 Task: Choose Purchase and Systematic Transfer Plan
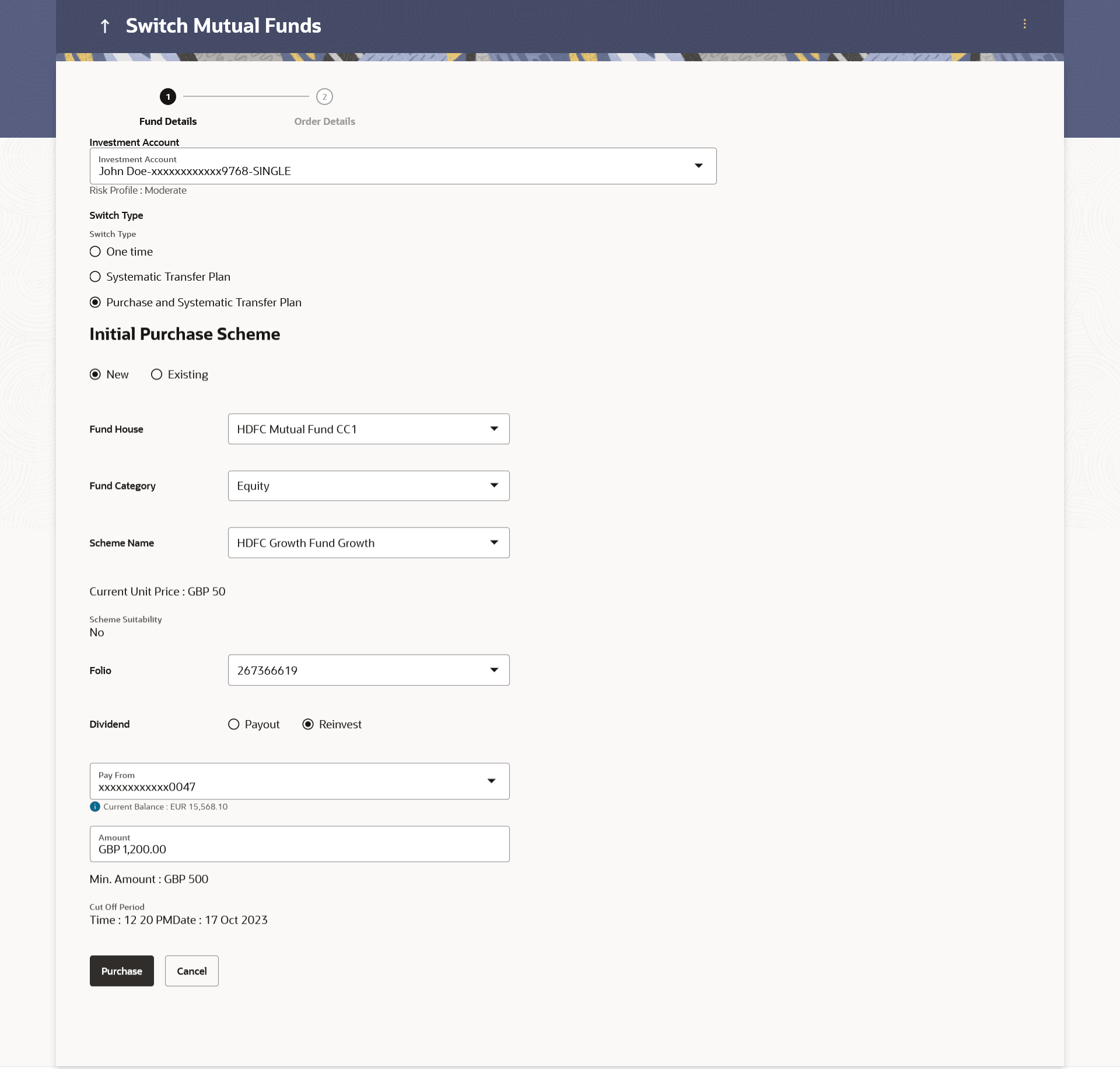[x=95, y=302]
